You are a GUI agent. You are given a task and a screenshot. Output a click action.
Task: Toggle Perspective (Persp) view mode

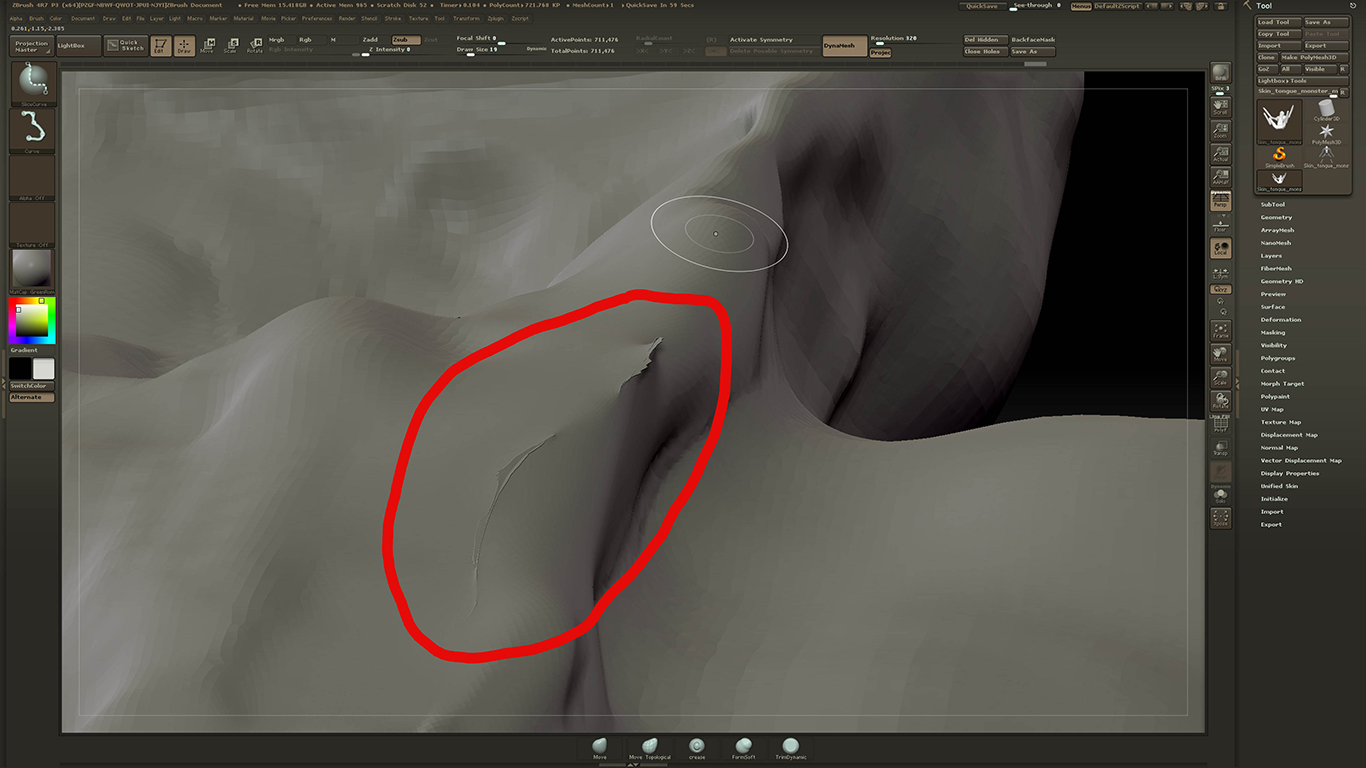1220,201
